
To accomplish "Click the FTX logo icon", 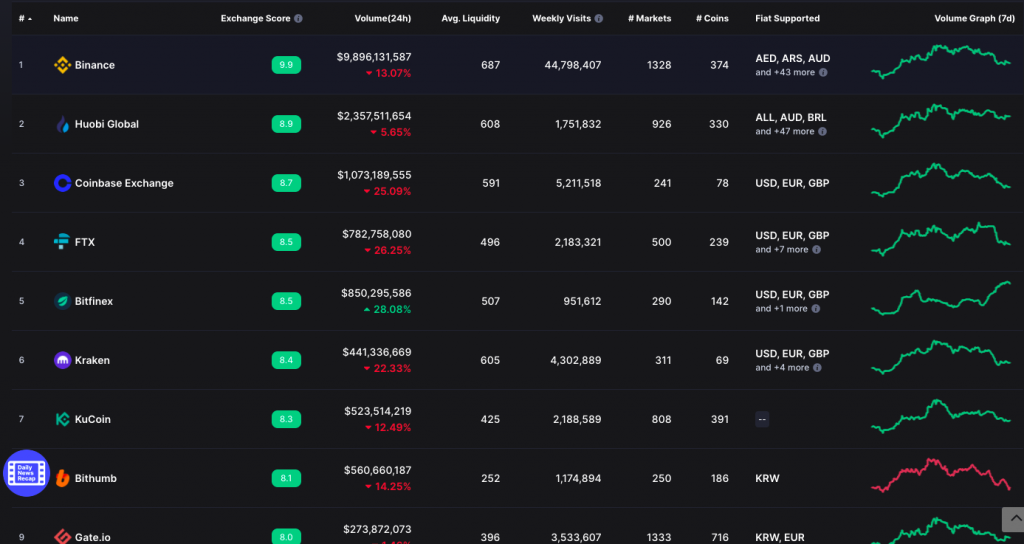I will (x=62, y=242).
